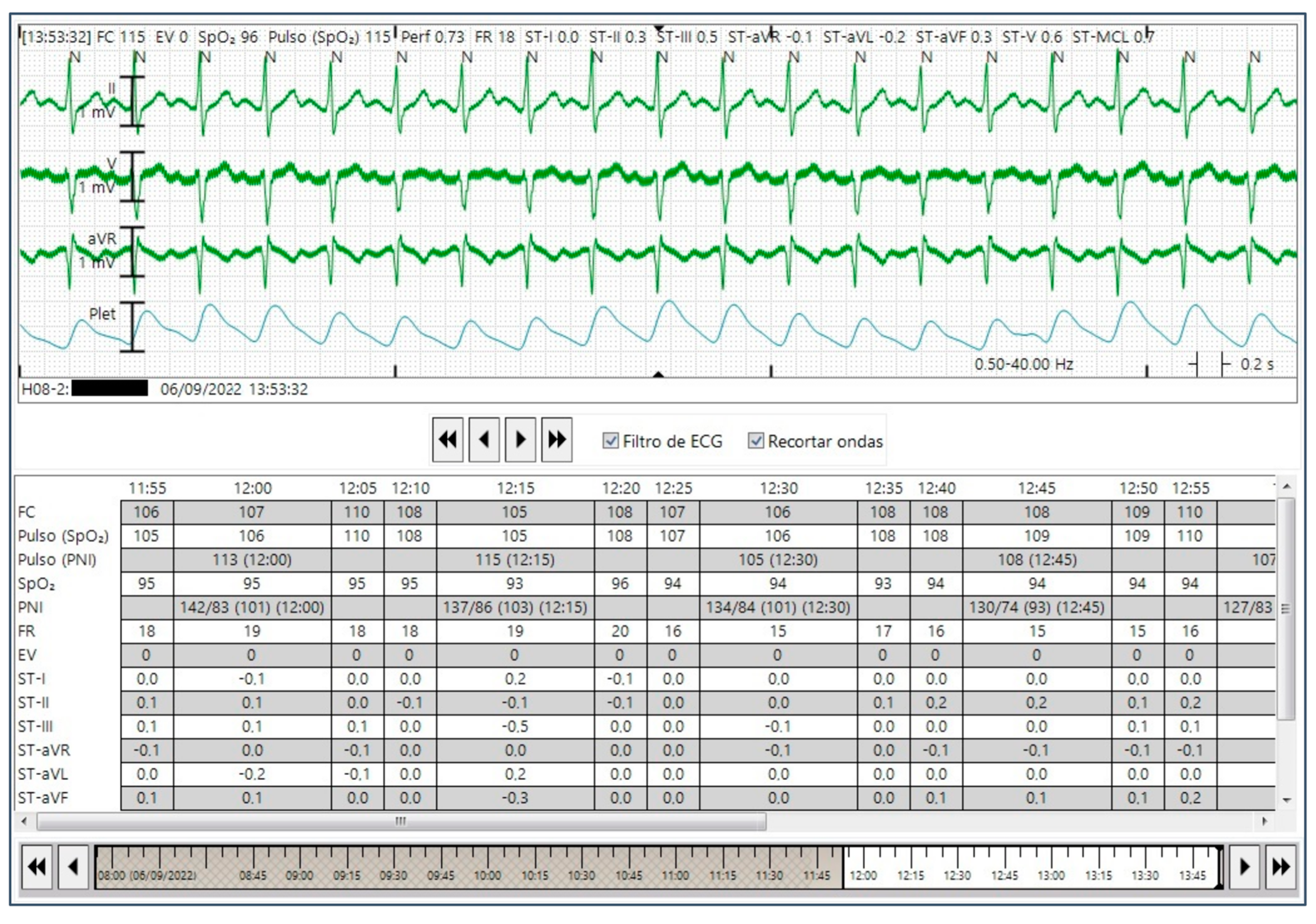Disable the Filtro de ECG checkbox
The width and height of the screenshot is (1316, 924).
point(611,441)
